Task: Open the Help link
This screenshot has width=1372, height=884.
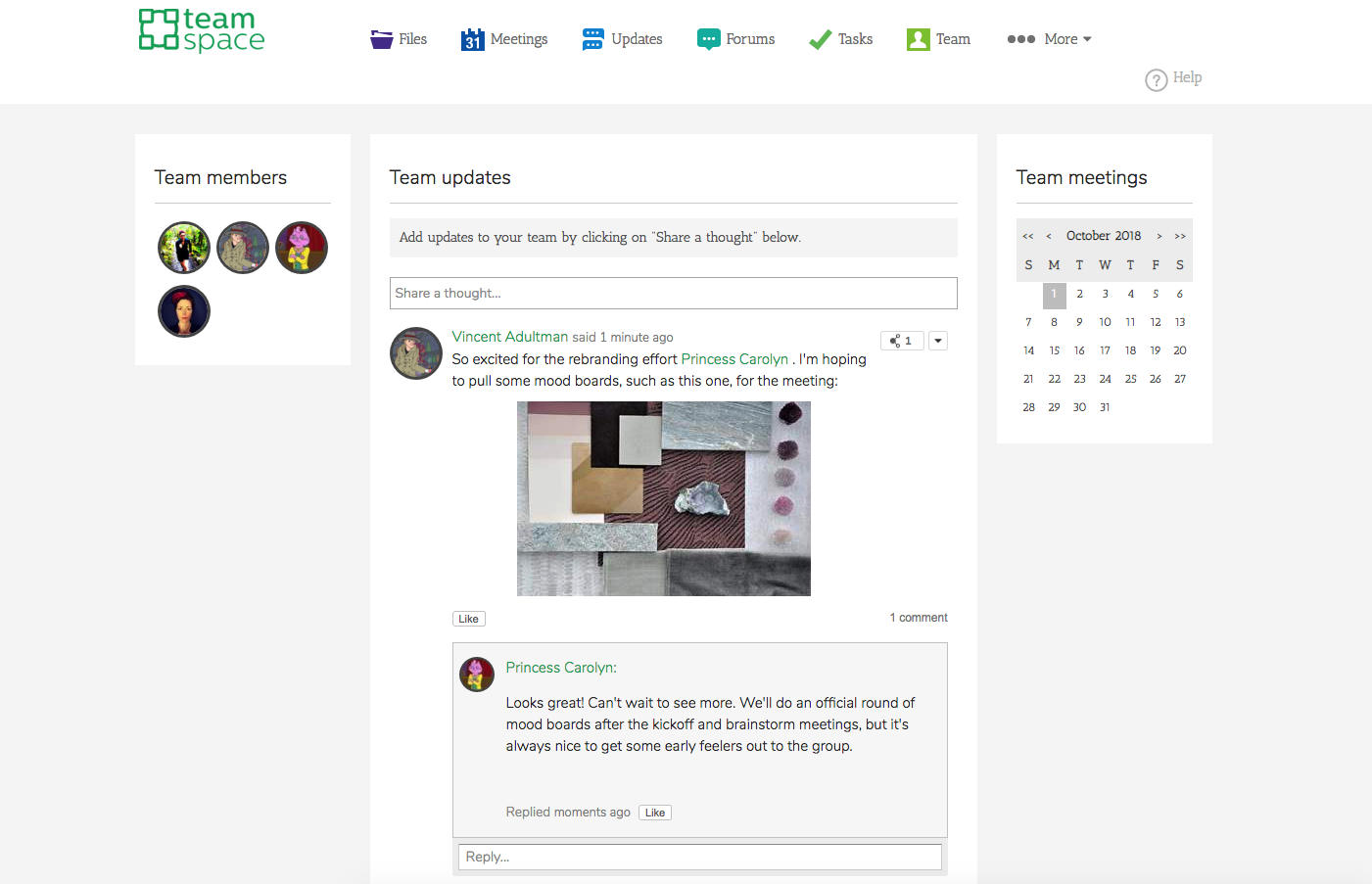Action: pos(1187,77)
